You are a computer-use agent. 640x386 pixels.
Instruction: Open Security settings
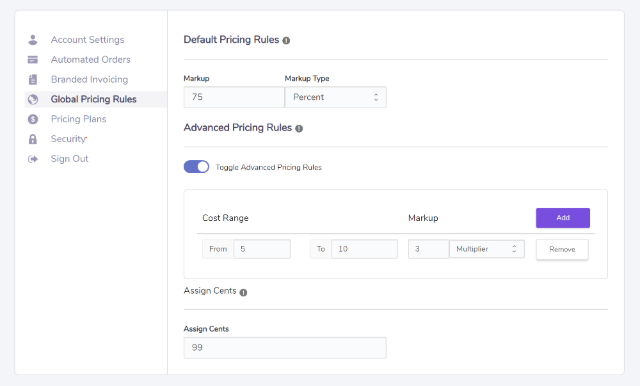click(x=68, y=139)
